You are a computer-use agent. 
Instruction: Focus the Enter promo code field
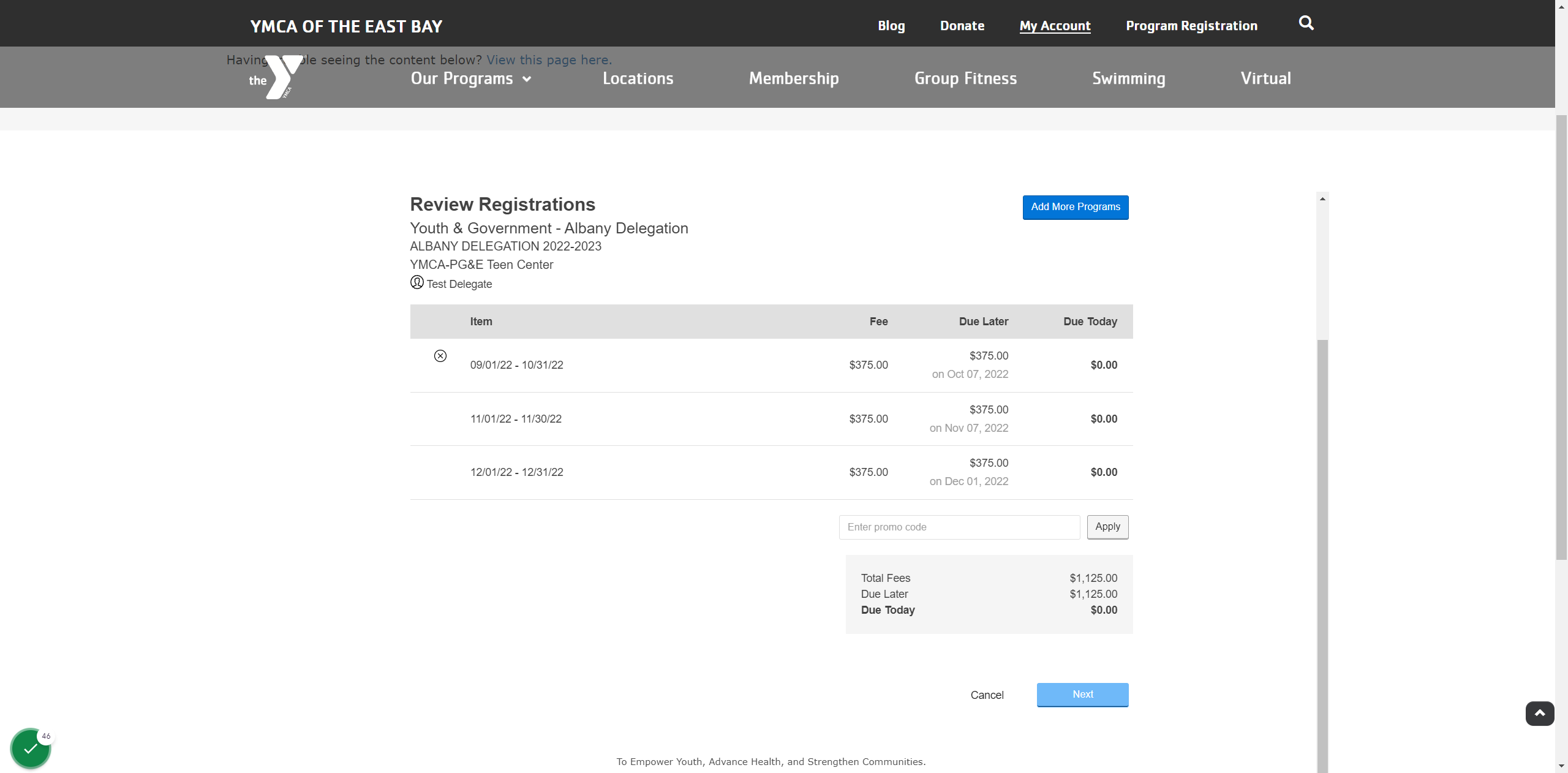coord(959,527)
